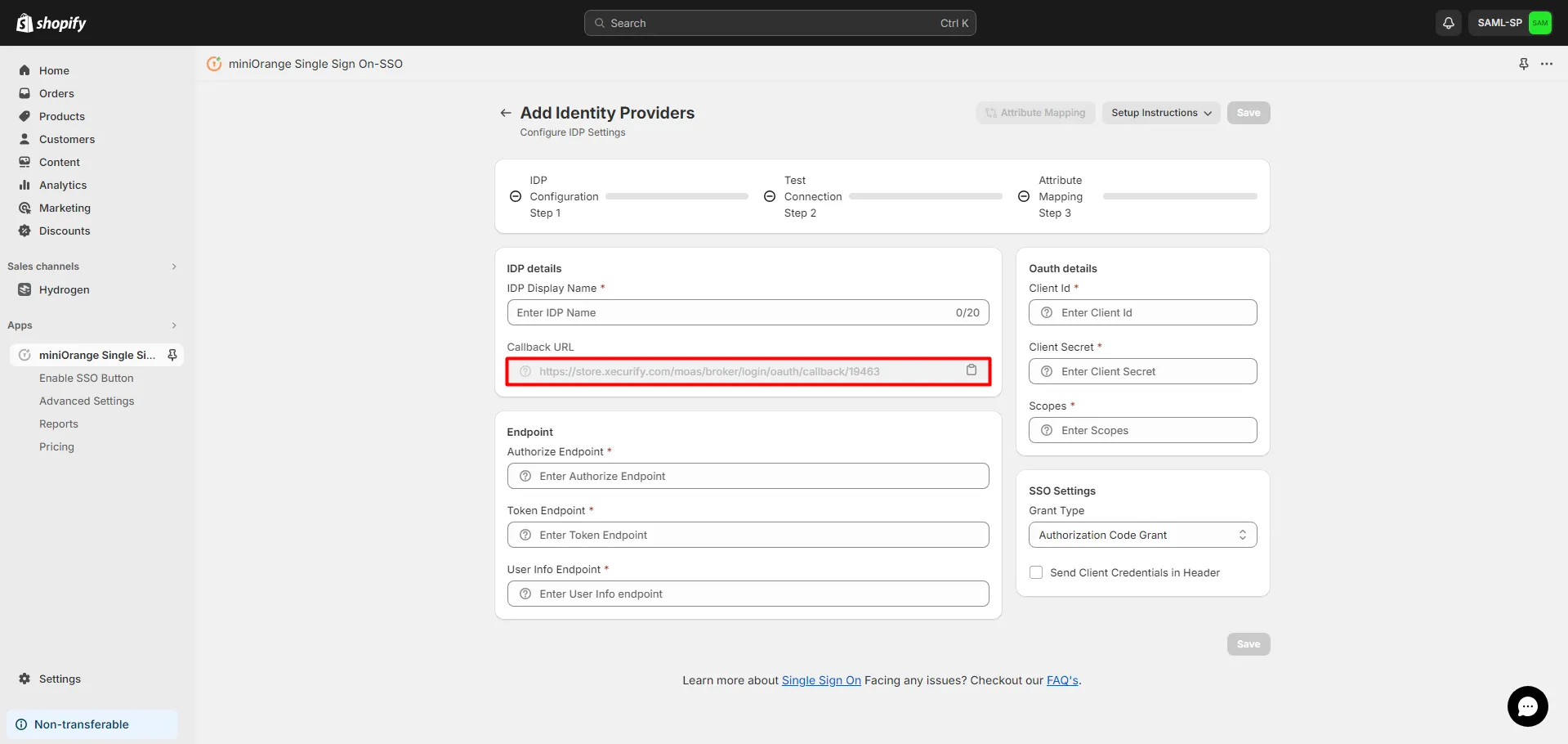Click help icon in Client Id field

tap(1047, 312)
